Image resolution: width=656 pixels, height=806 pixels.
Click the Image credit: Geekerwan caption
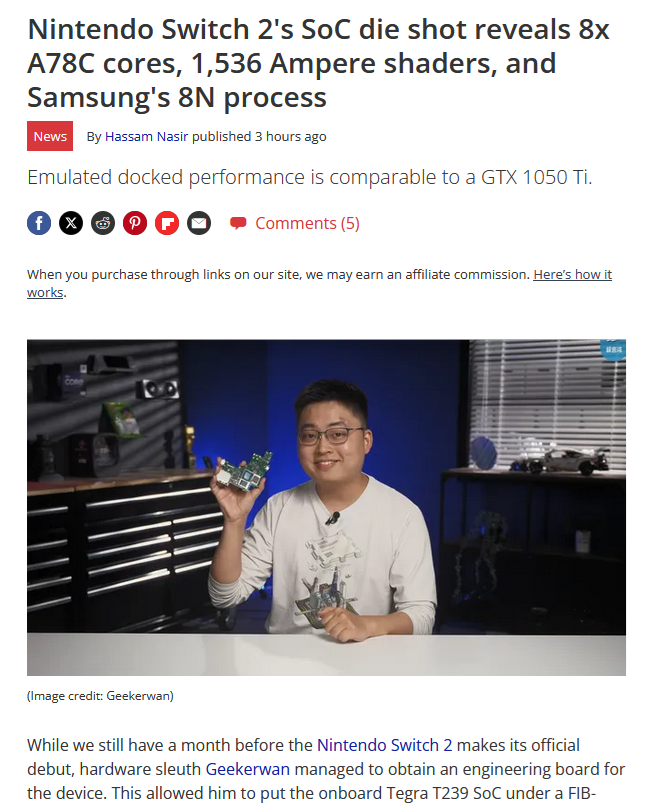pos(100,695)
